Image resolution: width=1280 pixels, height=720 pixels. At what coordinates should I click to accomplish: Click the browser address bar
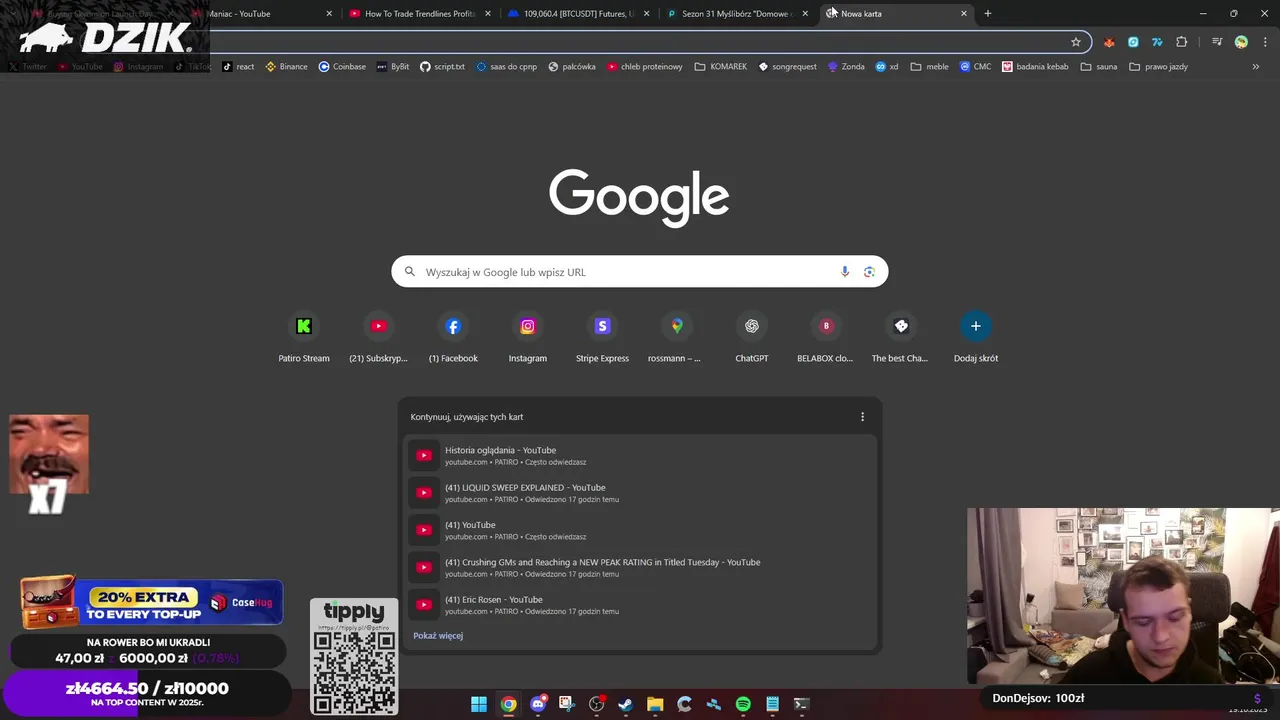point(640,42)
